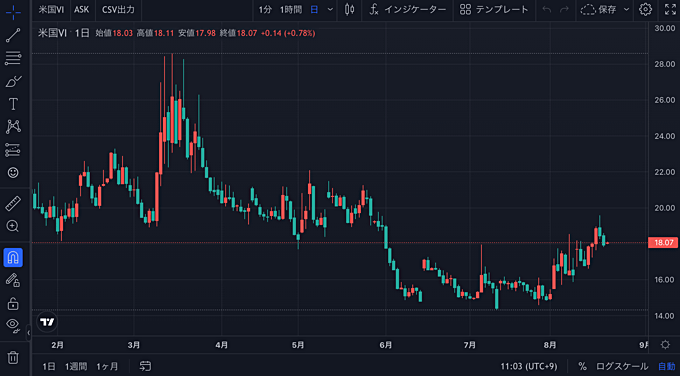This screenshot has width=680, height=376.
Task: Lock all drawing tools padlock
Action: [13, 304]
